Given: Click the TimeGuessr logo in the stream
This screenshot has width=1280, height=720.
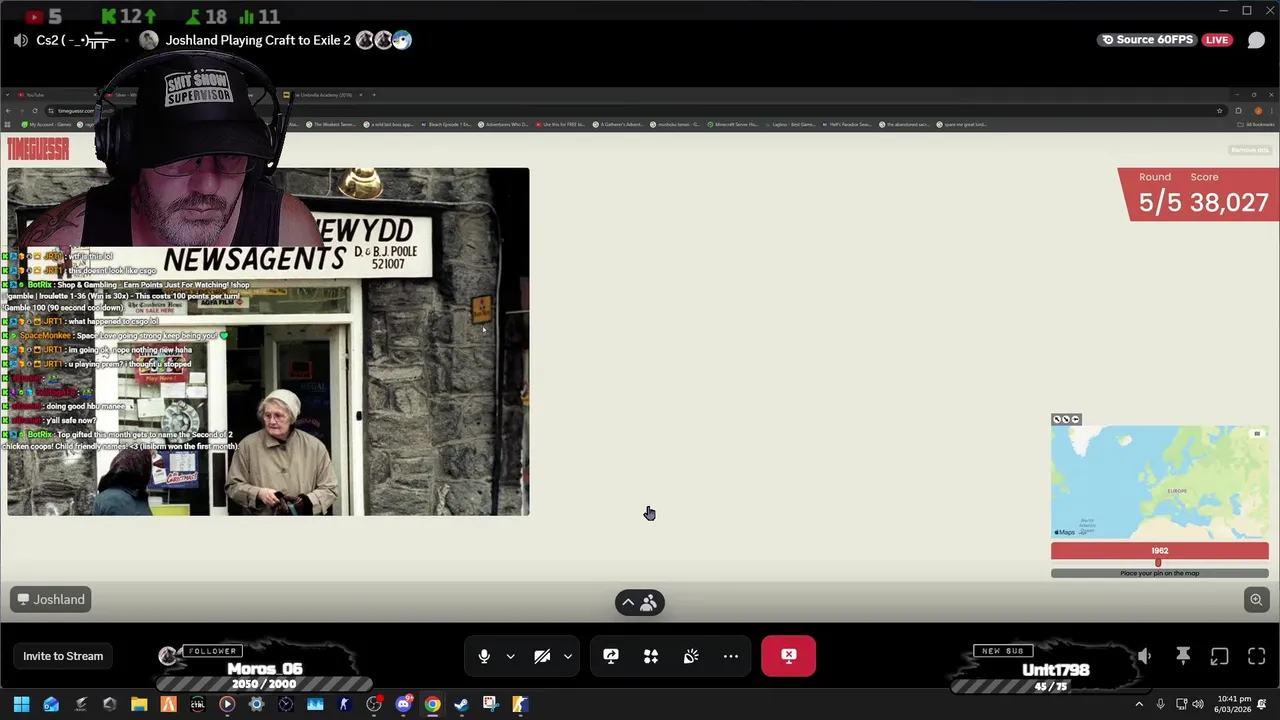Looking at the screenshot, I should click(x=38, y=150).
